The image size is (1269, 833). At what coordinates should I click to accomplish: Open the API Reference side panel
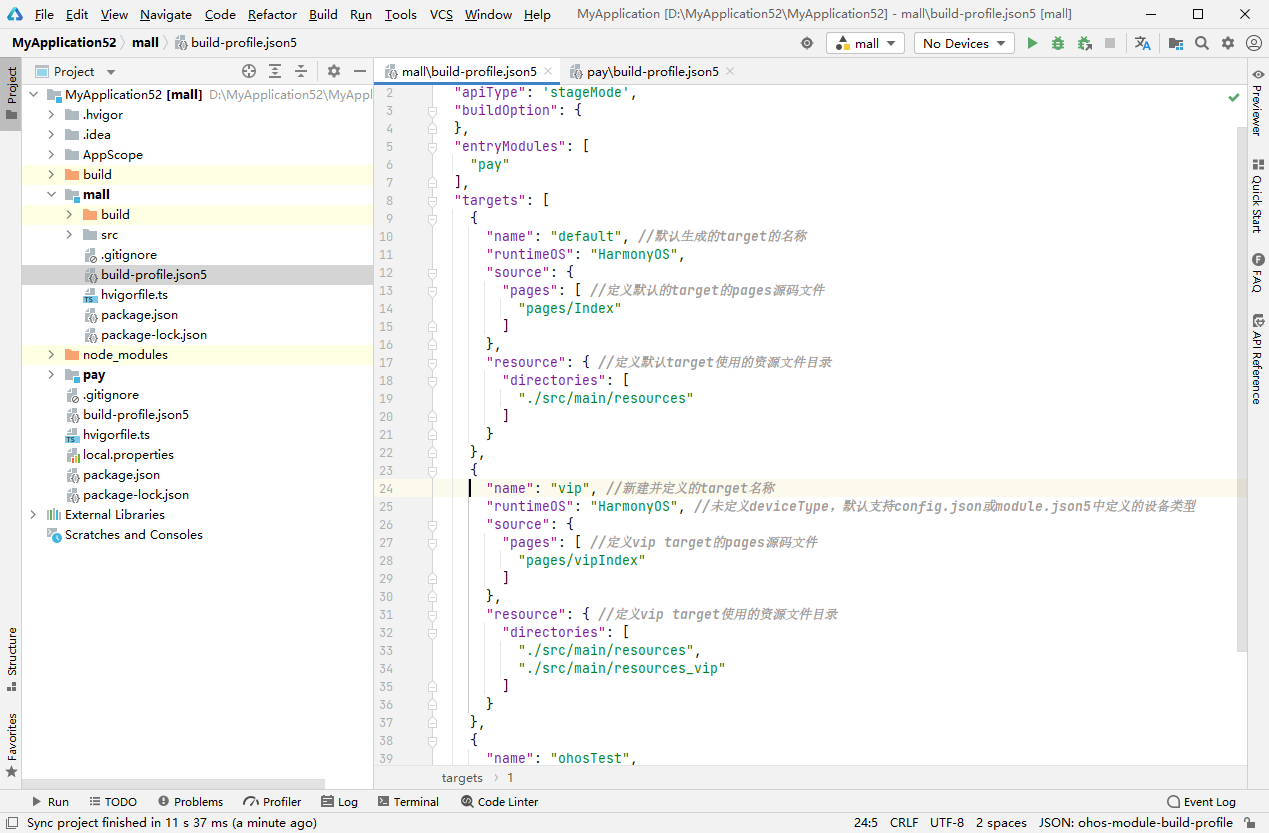pos(1257,359)
